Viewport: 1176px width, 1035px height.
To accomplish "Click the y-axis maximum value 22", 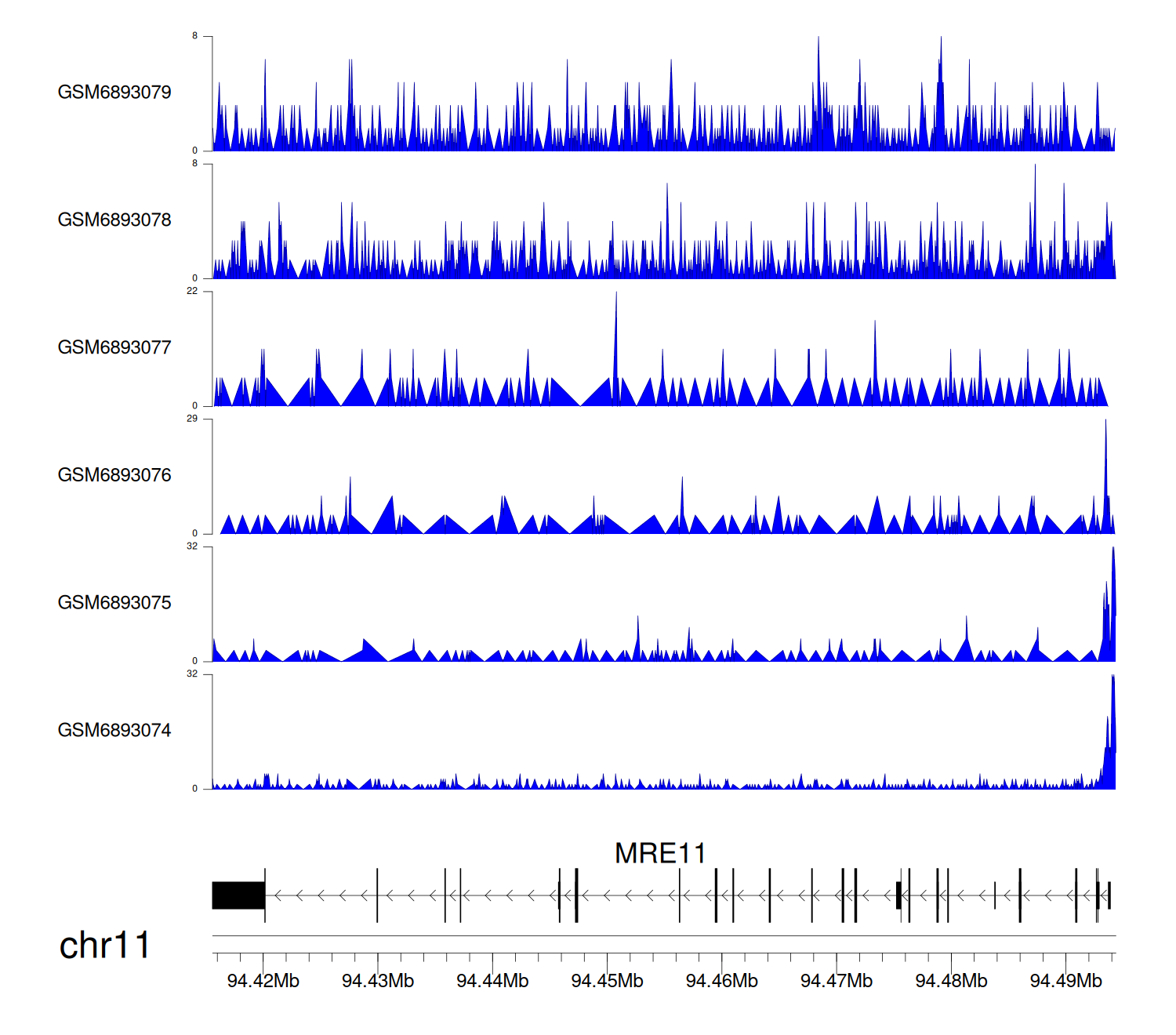I will 192,291.
